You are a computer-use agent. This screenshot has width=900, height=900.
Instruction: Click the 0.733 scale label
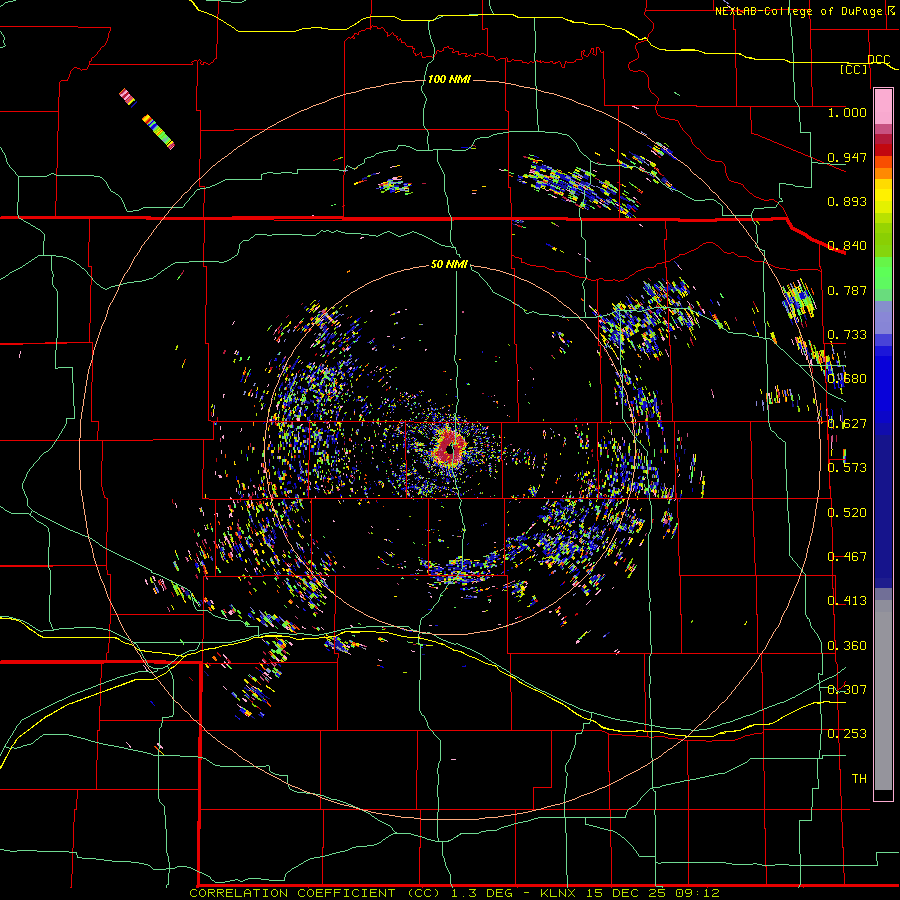847,335
